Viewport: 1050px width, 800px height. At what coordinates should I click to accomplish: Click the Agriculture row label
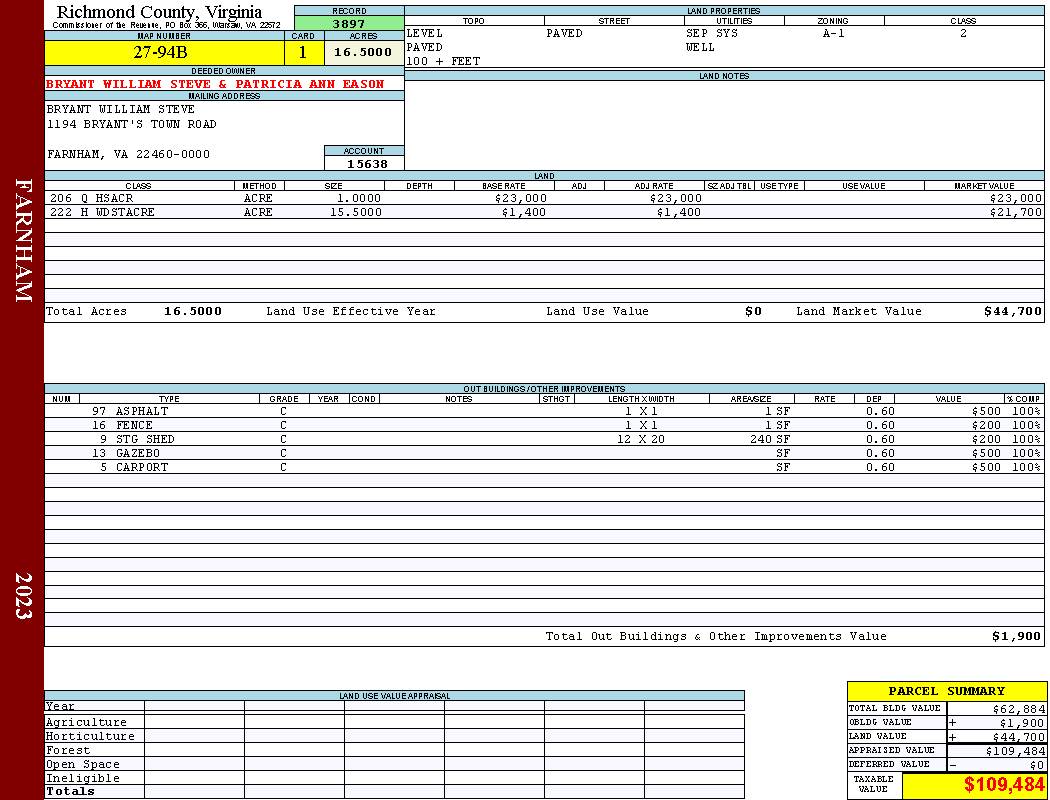86,722
